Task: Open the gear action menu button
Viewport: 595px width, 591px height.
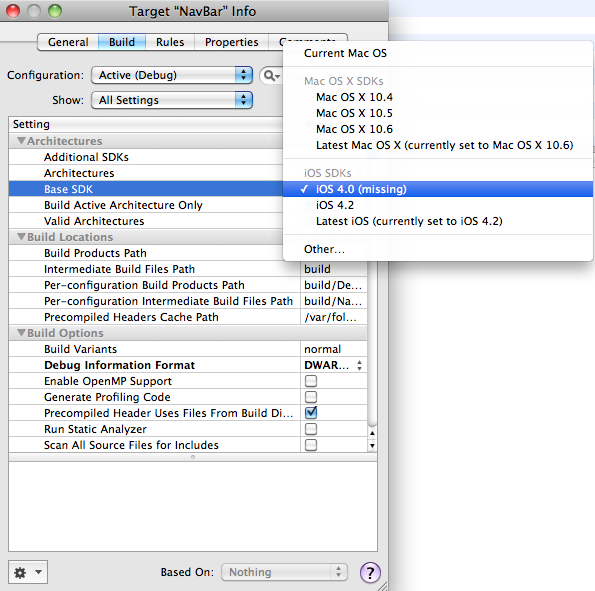Action: (x=28, y=572)
